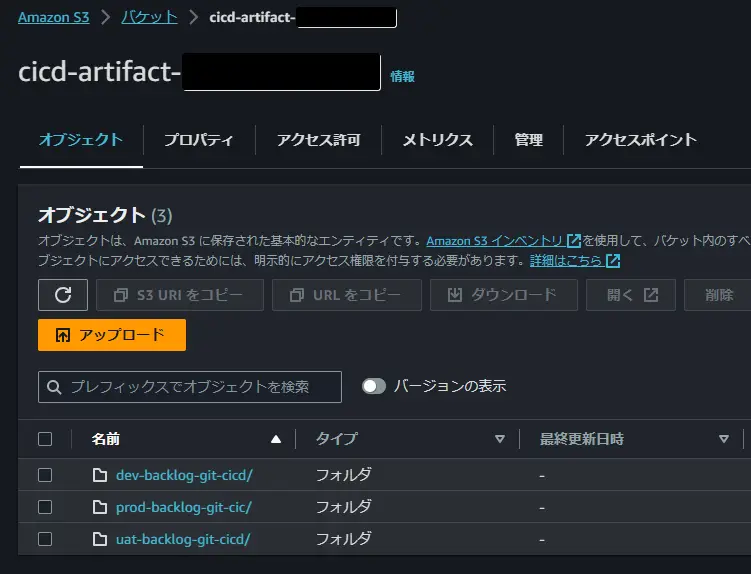Click the 最終更新日時 column header text
The height and width of the screenshot is (574, 751).
(582, 439)
